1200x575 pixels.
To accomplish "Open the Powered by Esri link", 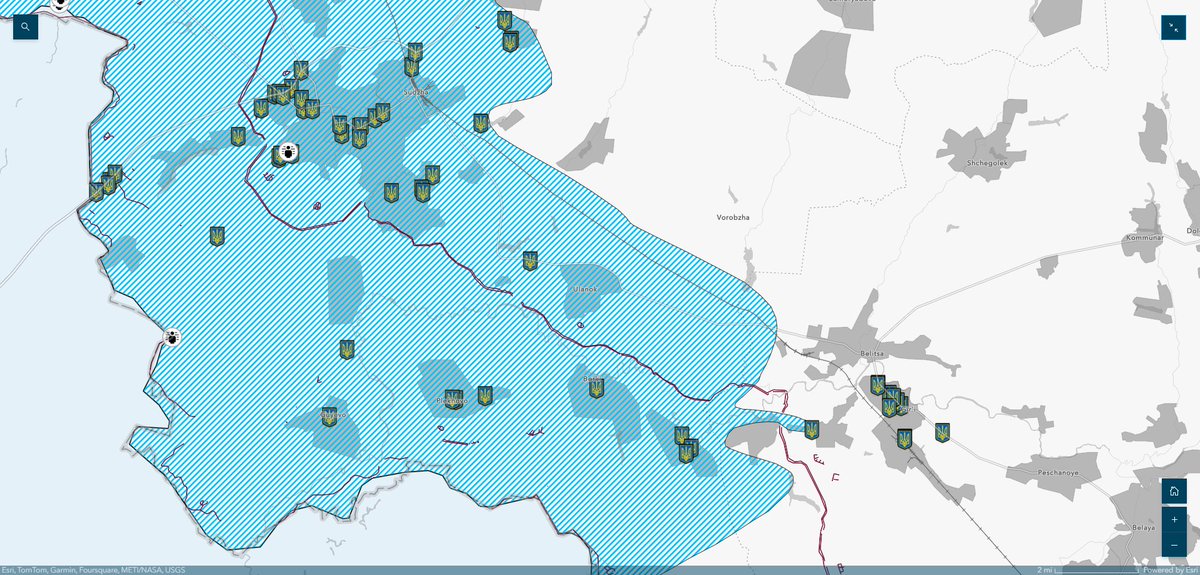I will pyautogui.click(x=1170, y=570).
